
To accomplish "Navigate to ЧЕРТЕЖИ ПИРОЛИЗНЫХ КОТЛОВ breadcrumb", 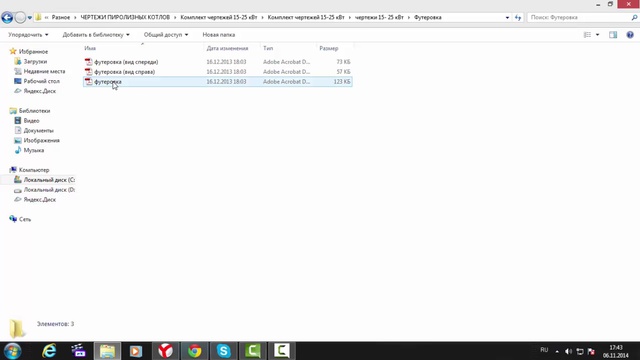I will click(x=125, y=18).
